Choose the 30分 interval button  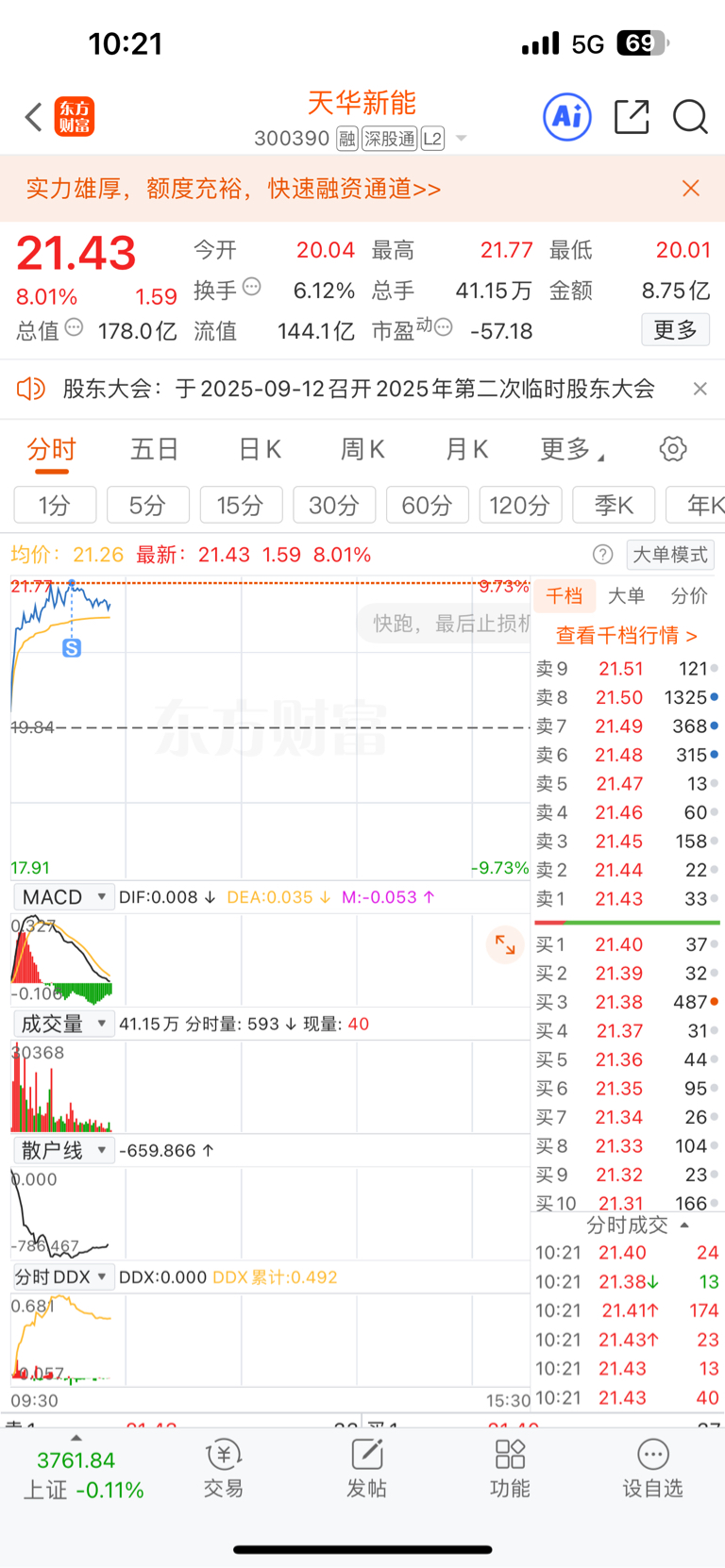pyautogui.click(x=334, y=505)
